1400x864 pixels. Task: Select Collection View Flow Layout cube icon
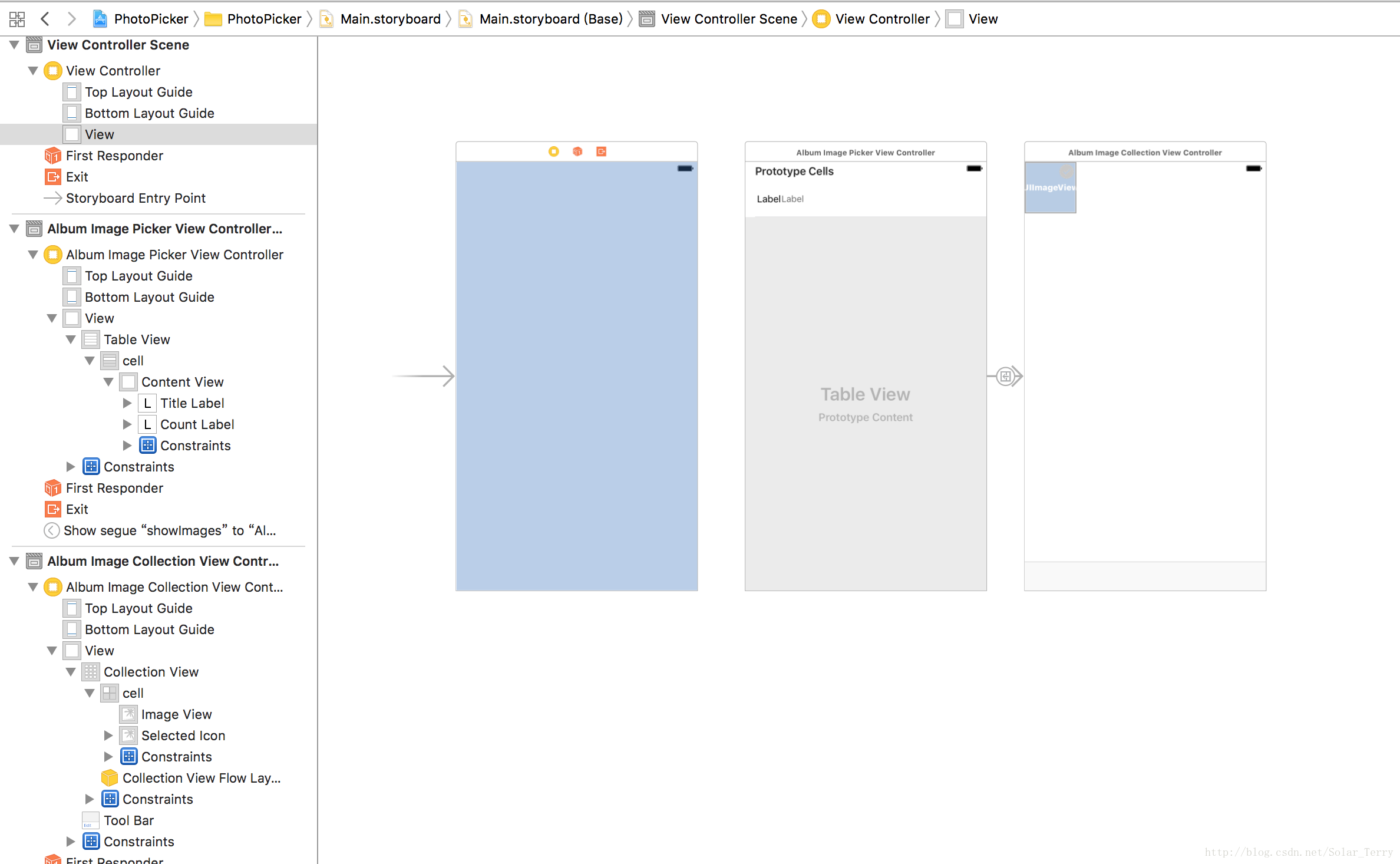(x=110, y=778)
